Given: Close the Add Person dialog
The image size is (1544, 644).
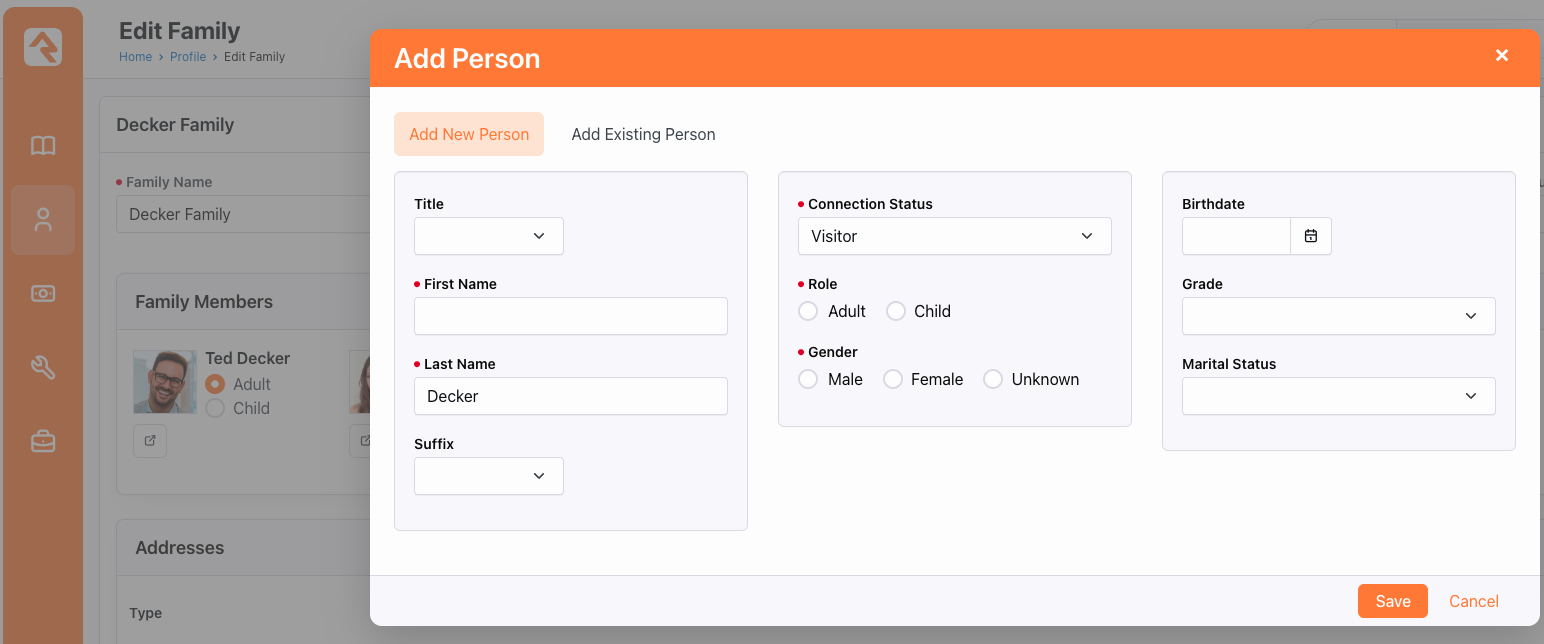Looking at the screenshot, I should pyautogui.click(x=1501, y=56).
